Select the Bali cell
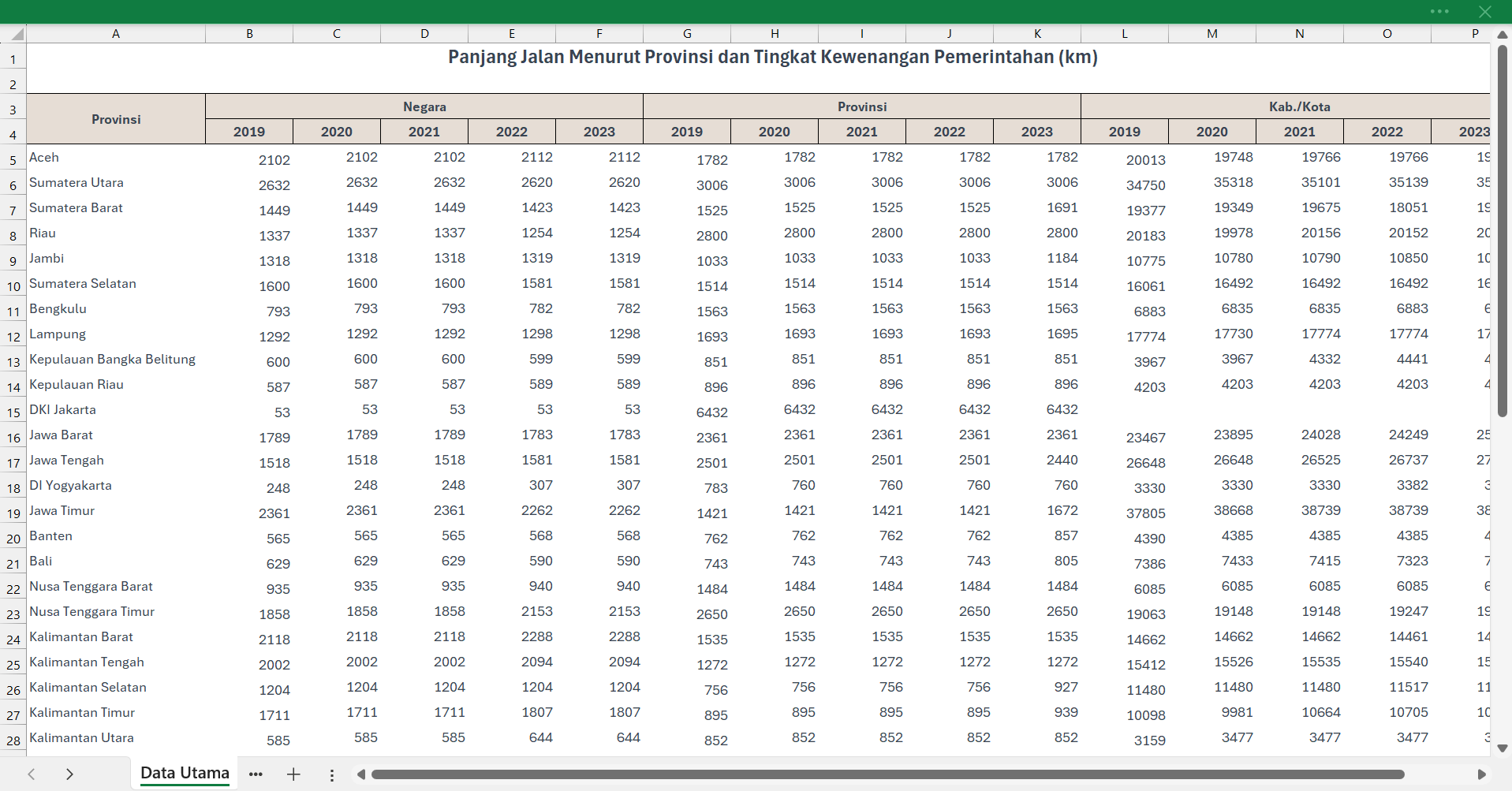This screenshot has width=1512, height=791. point(116,561)
